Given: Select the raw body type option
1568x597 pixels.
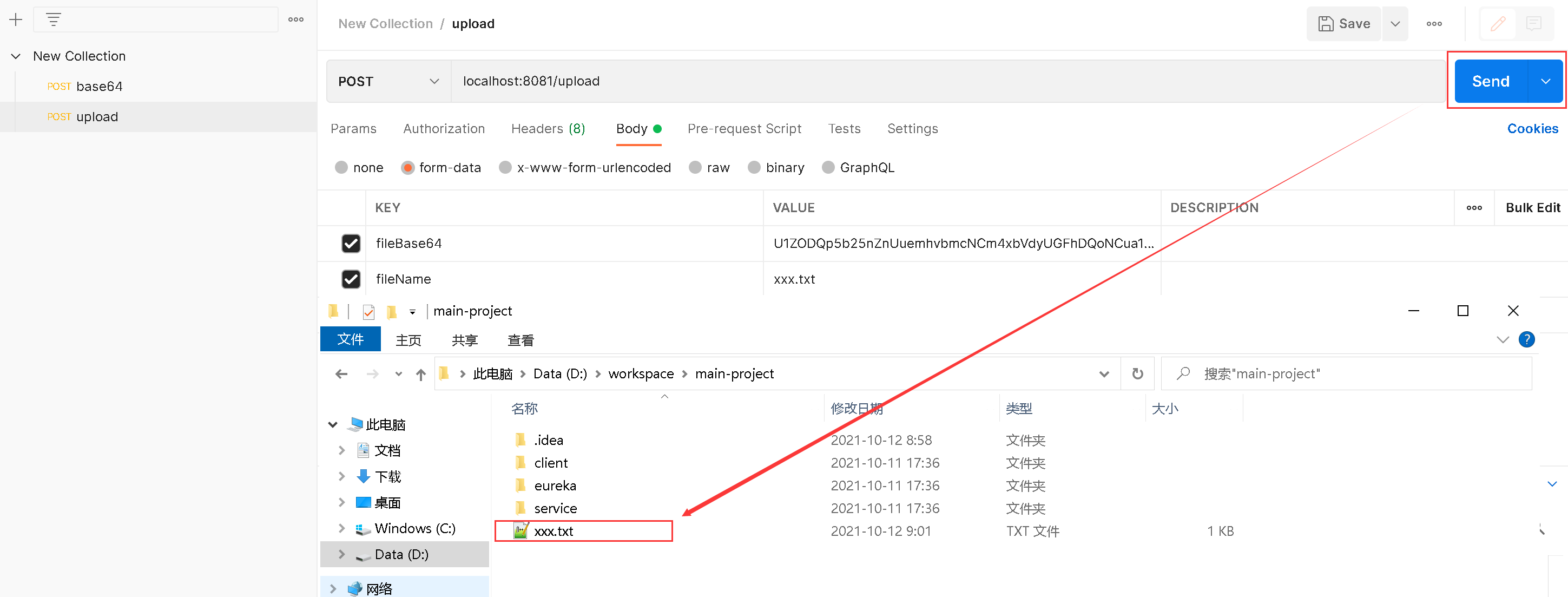Looking at the screenshot, I should pyautogui.click(x=695, y=168).
